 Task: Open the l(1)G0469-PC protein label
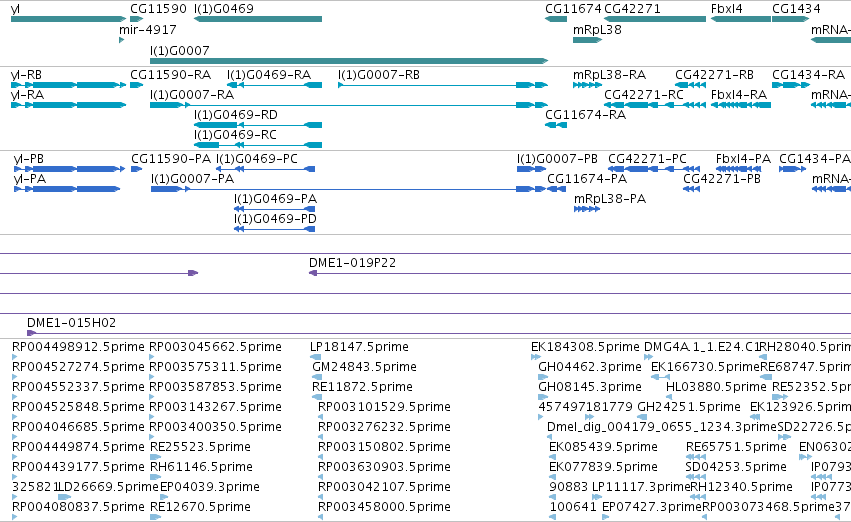coord(257,159)
